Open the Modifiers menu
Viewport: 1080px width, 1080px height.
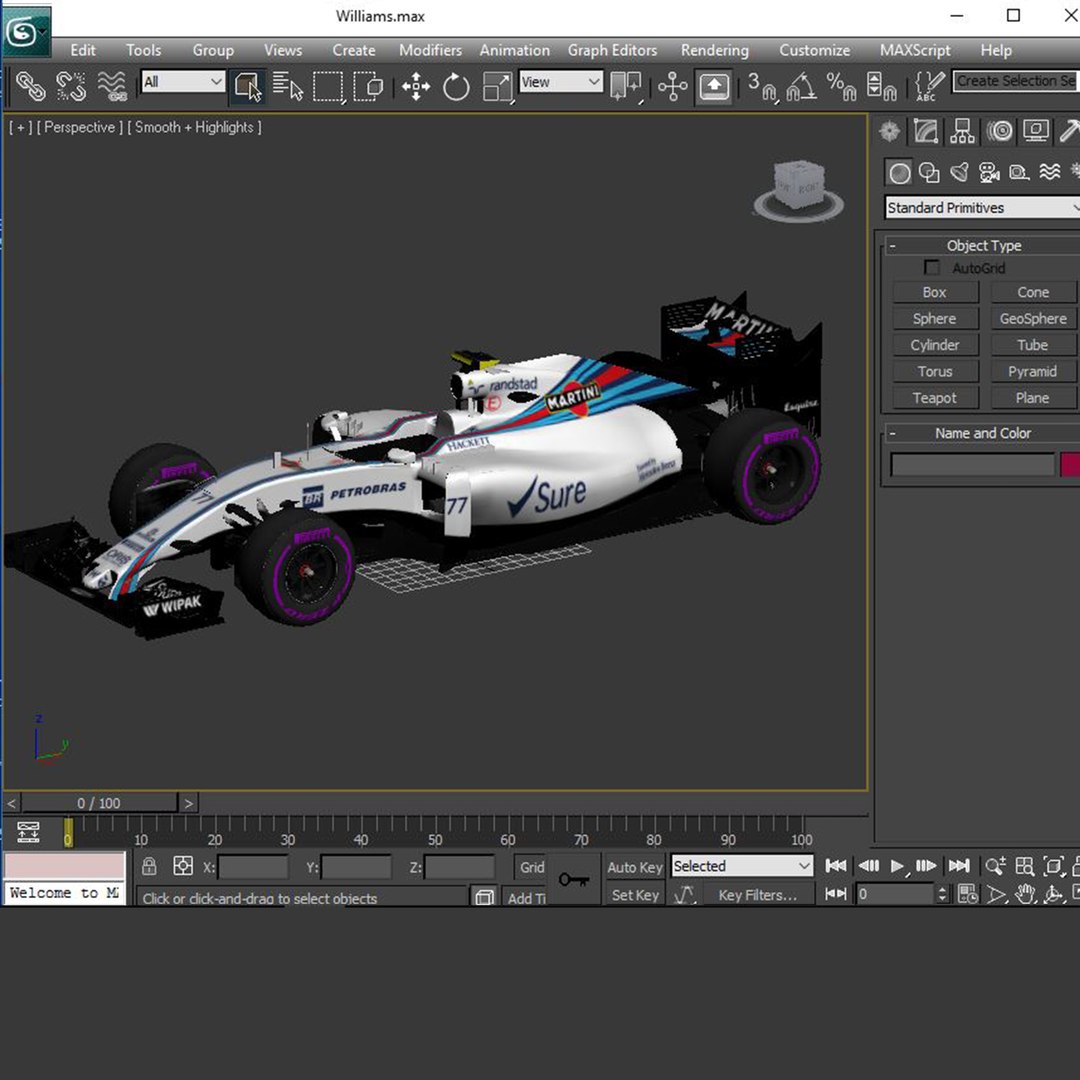tap(430, 50)
